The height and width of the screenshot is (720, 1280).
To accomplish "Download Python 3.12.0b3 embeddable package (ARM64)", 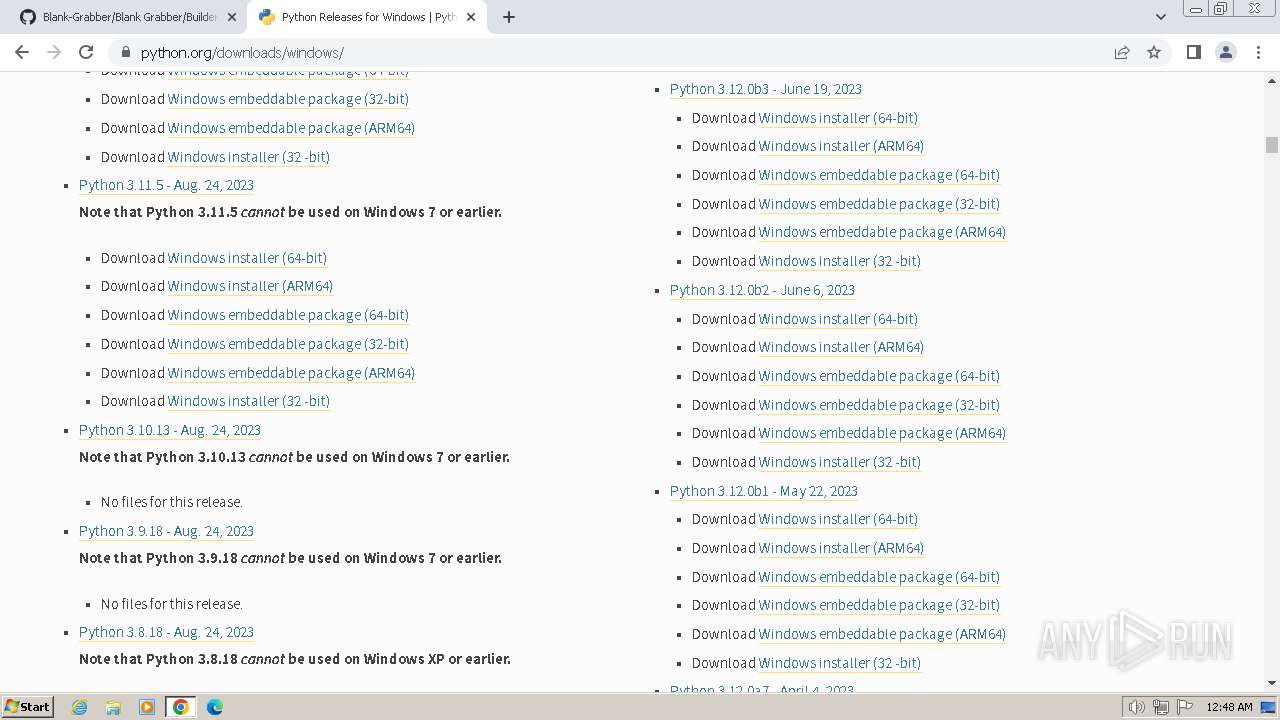I will pyautogui.click(x=882, y=232).
